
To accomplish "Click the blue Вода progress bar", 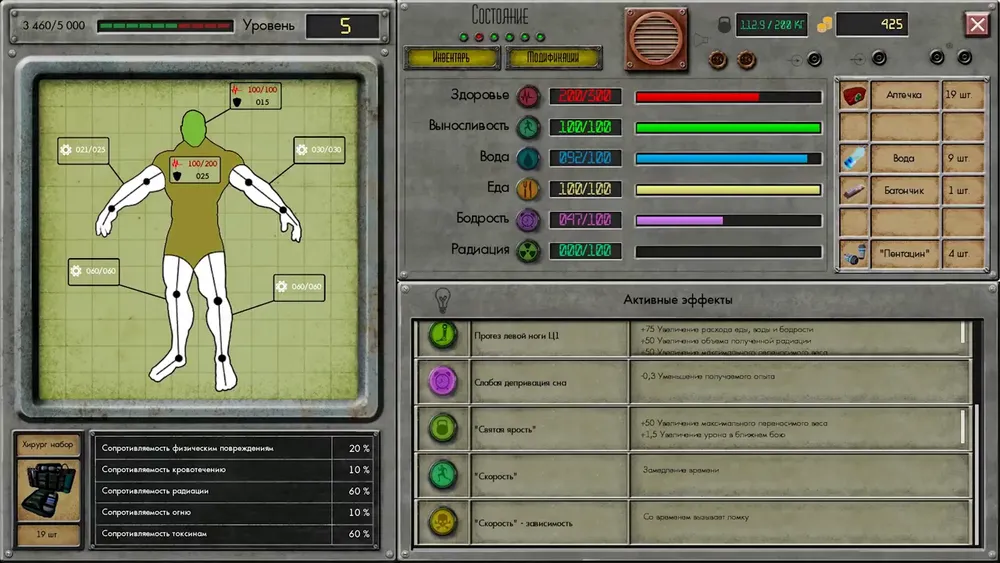I will pos(728,159).
